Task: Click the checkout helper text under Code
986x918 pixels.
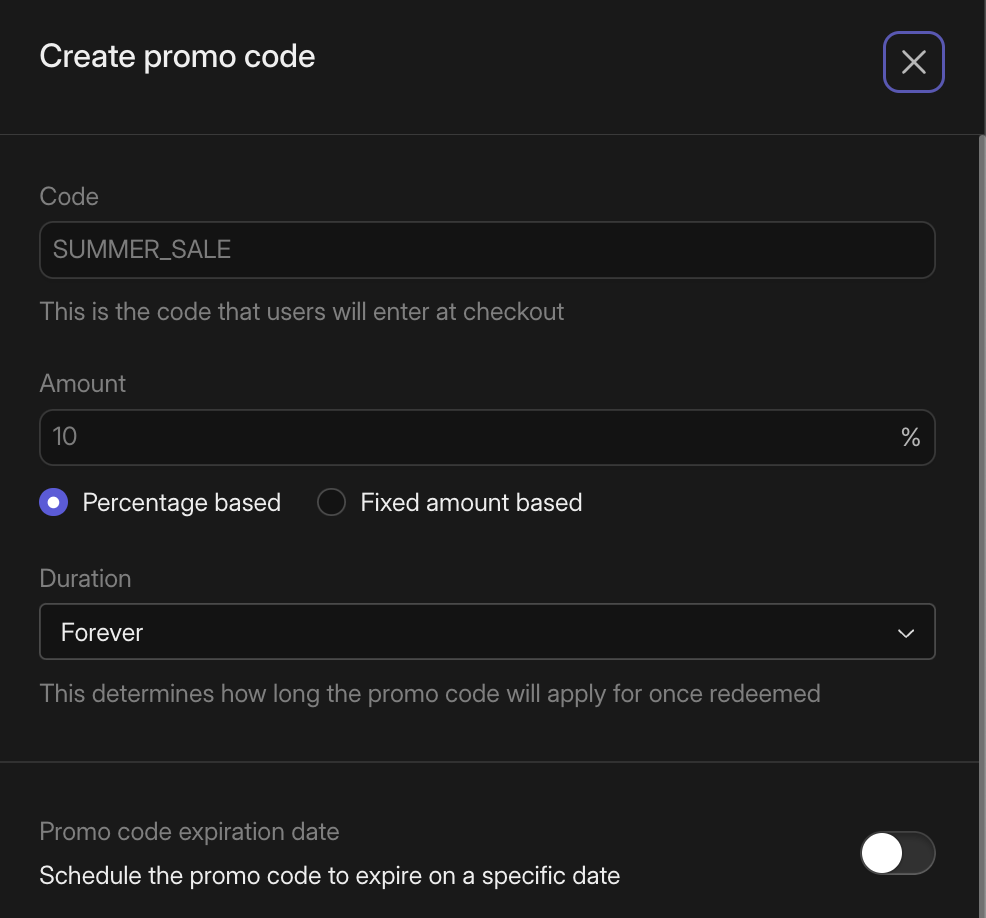Action: click(301, 312)
